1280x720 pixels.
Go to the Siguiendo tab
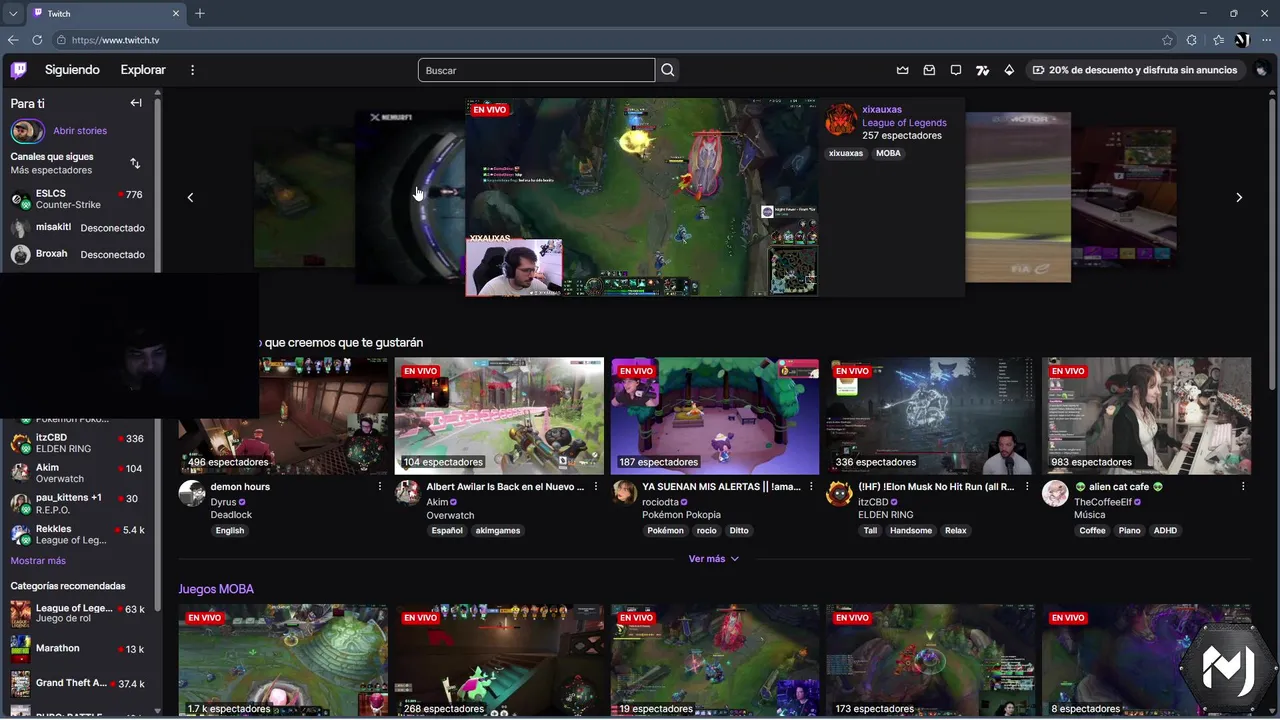[72, 70]
